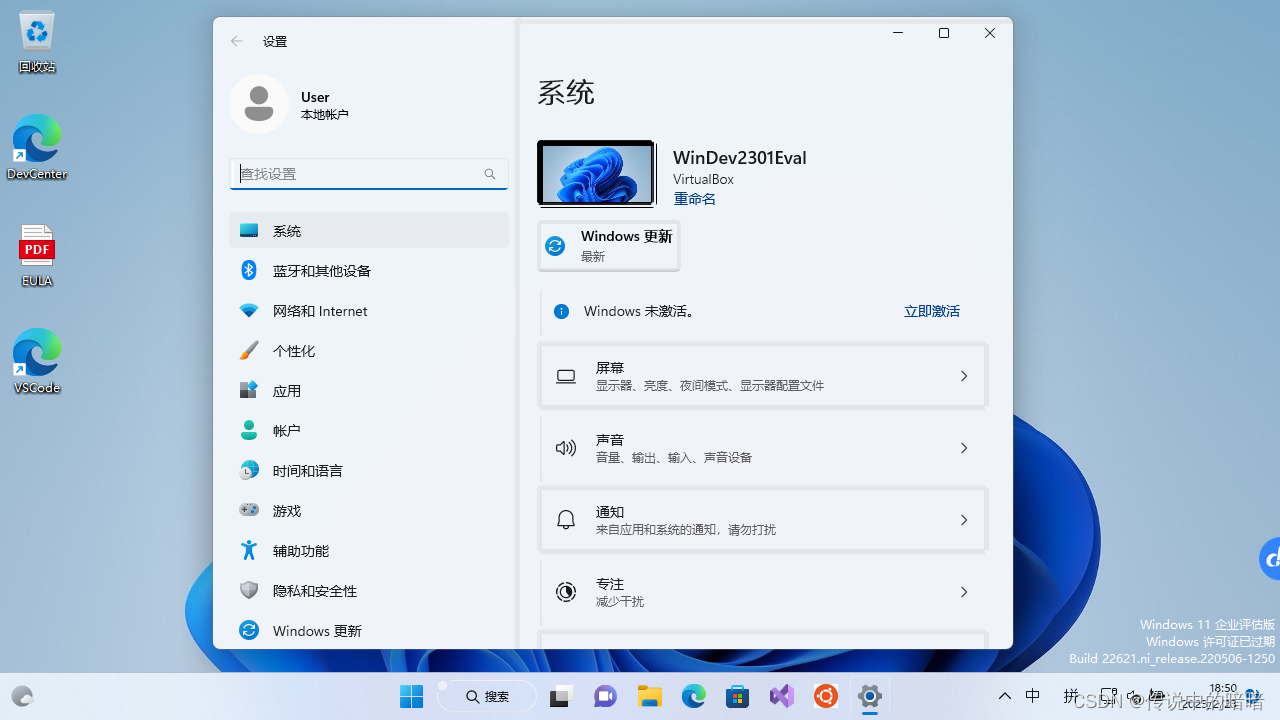Click the Settings gear on the taskbar
Image resolution: width=1280 pixels, height=720 pixels.
(x=870, y=697)
